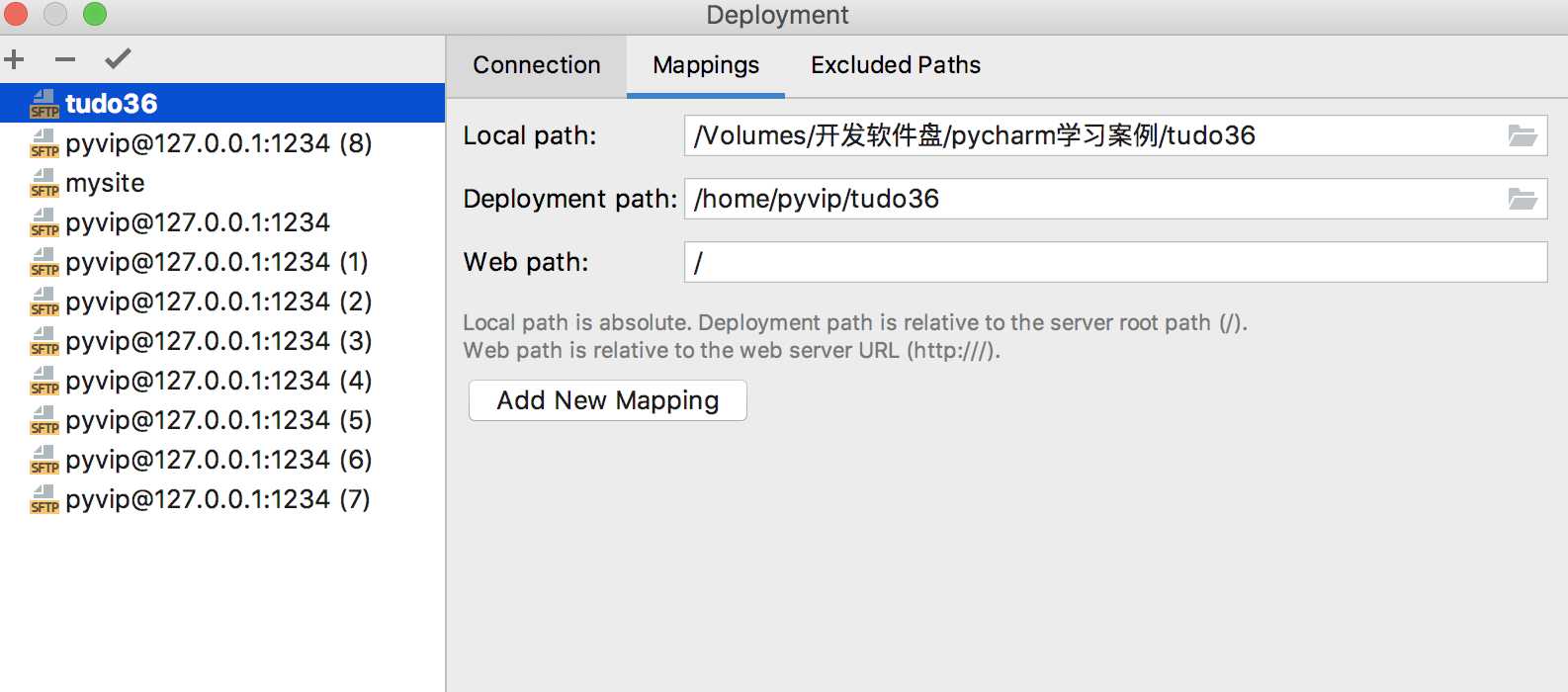Select the tudo36 server entry
The image size is (1568, 692).
tap(222, 103)
